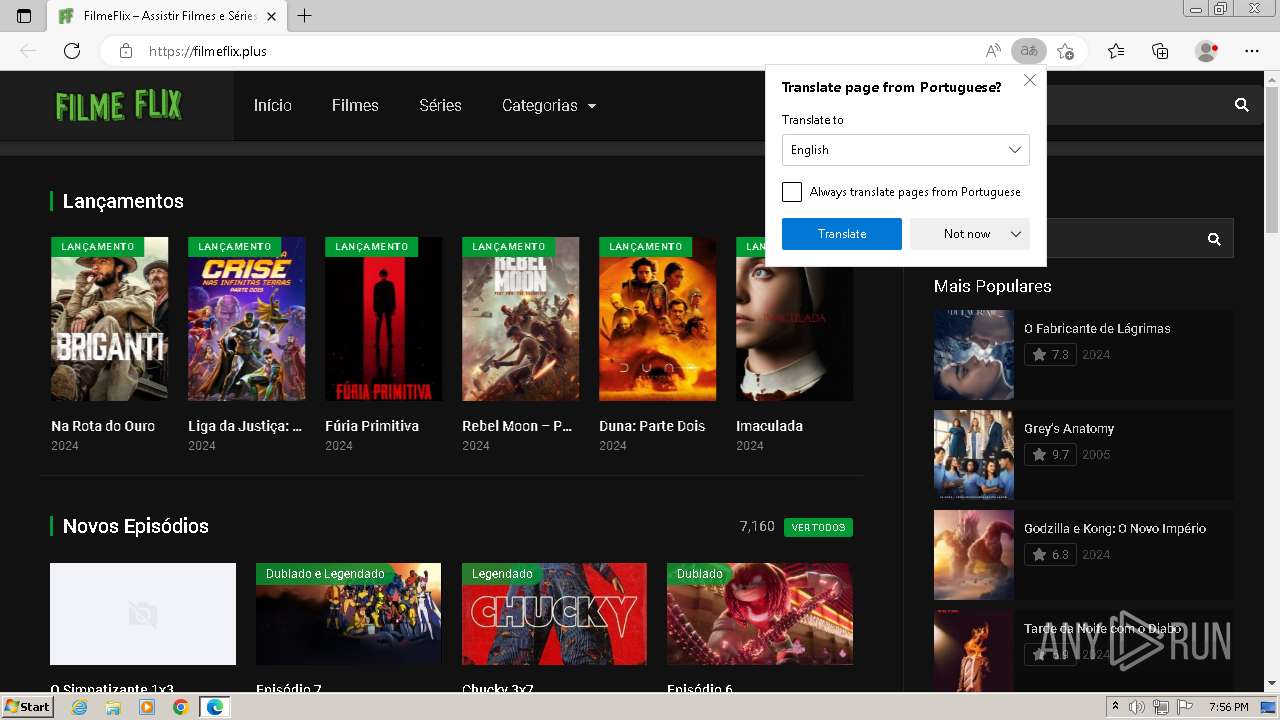Click volume speaker tray icon
Image resolution: width=1280 pixels, height=720 pixels.
coord(1137,707)
